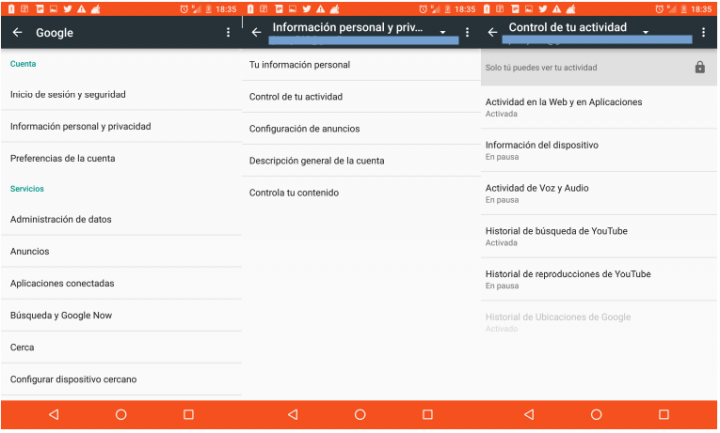
Task: Open Historial de Ubicaciones de Google
Action: pyautogui.click(x=599, y=322)
